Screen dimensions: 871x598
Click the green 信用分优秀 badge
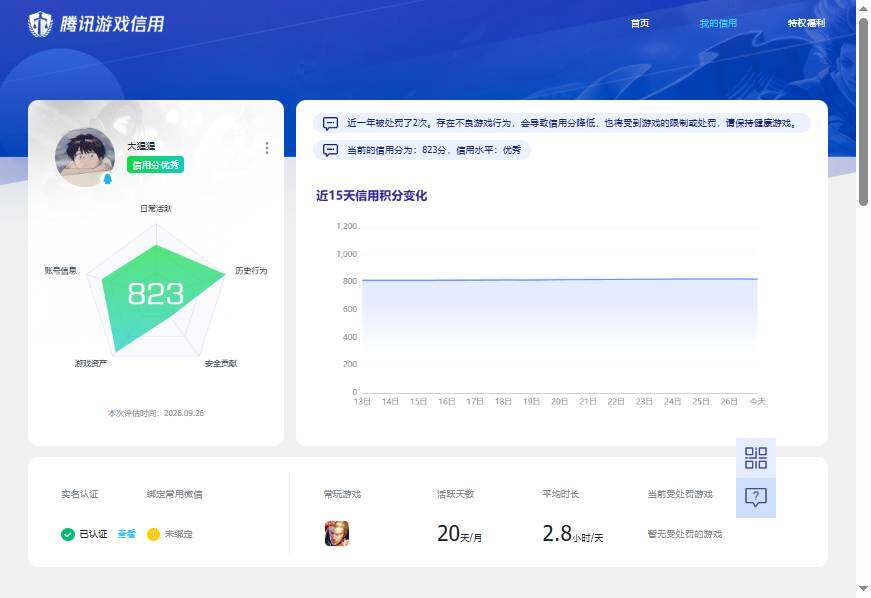(156, 165)
